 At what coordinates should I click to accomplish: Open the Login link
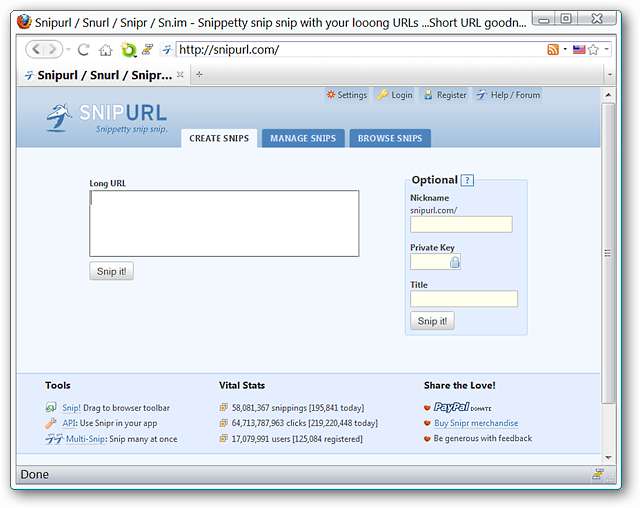click(x=395, y=95)
